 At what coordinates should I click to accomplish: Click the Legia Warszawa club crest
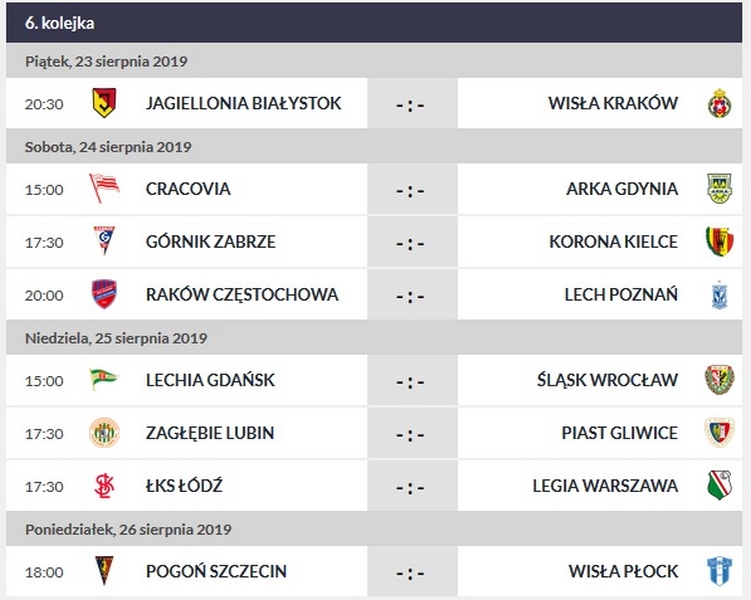coord(718,486)
